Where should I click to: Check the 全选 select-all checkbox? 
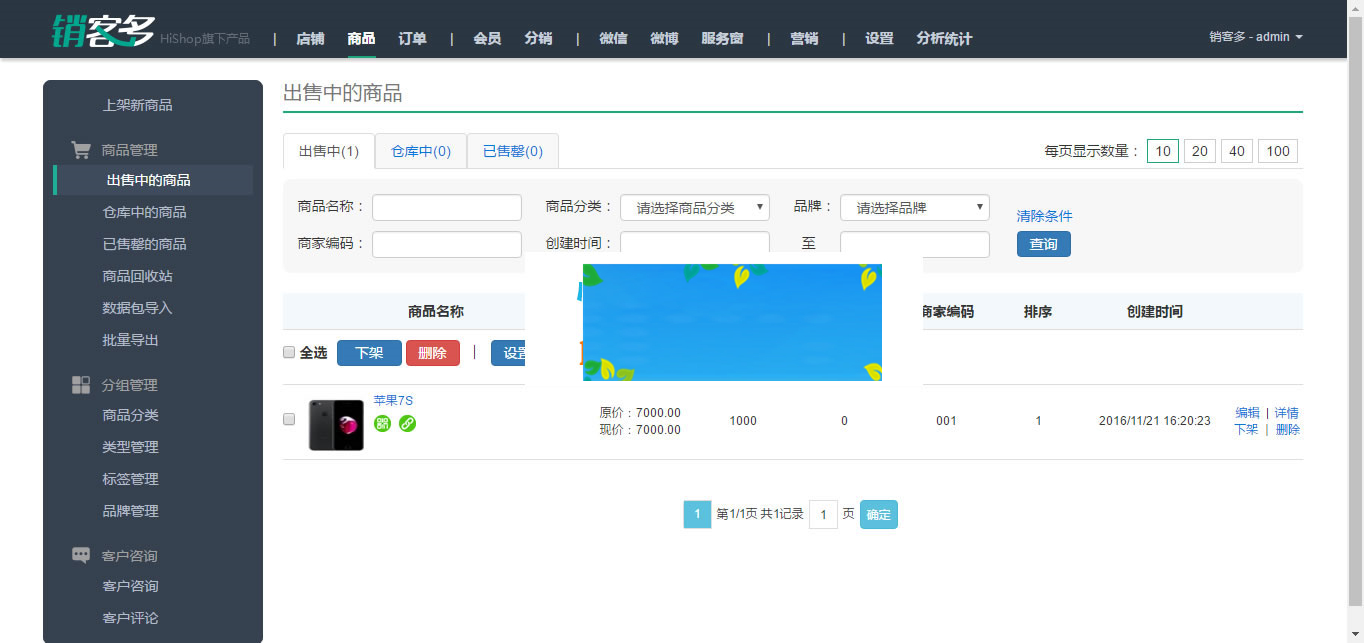tap(289, 352)
